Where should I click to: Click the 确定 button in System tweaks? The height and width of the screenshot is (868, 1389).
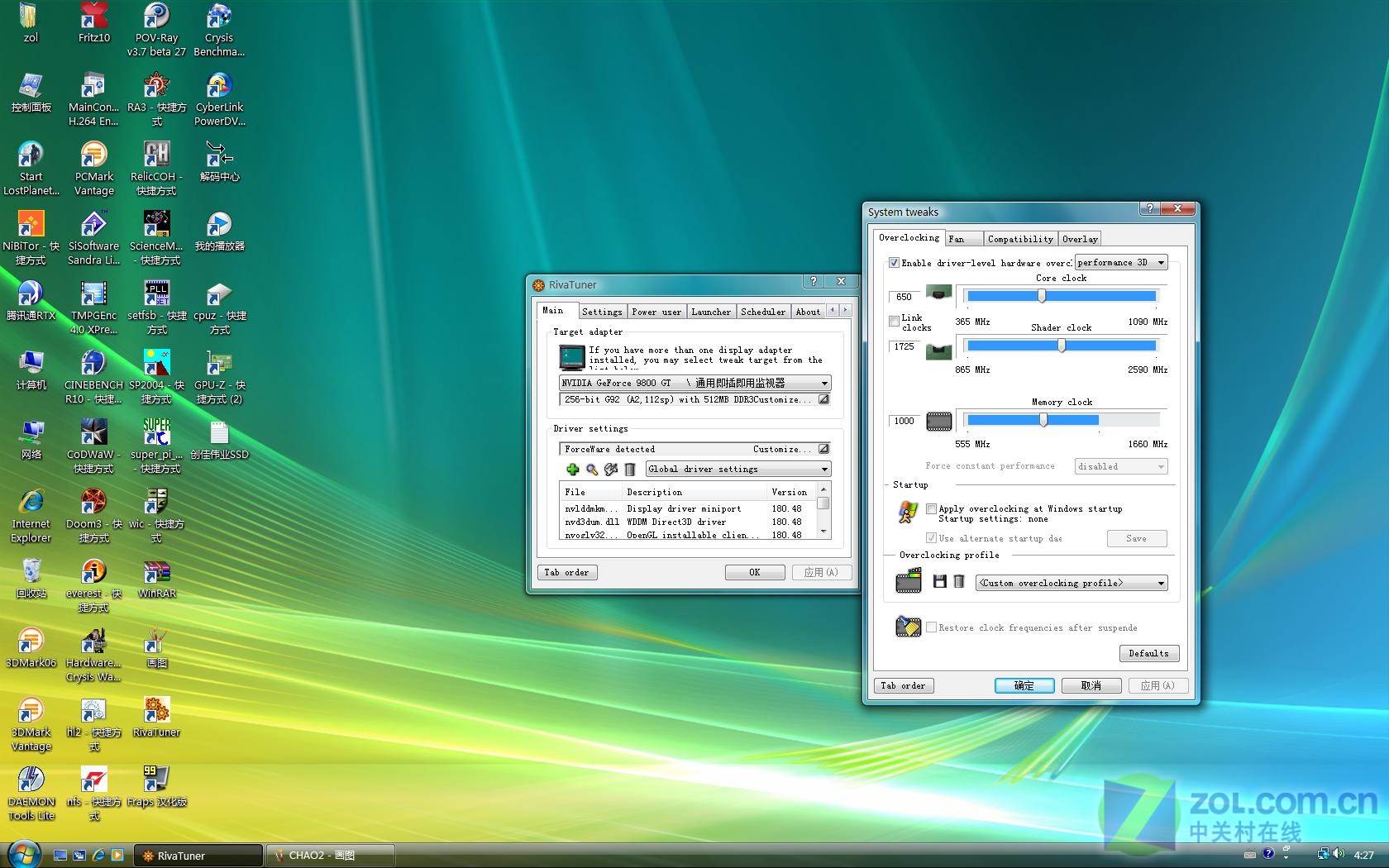tap(1024, 685)
